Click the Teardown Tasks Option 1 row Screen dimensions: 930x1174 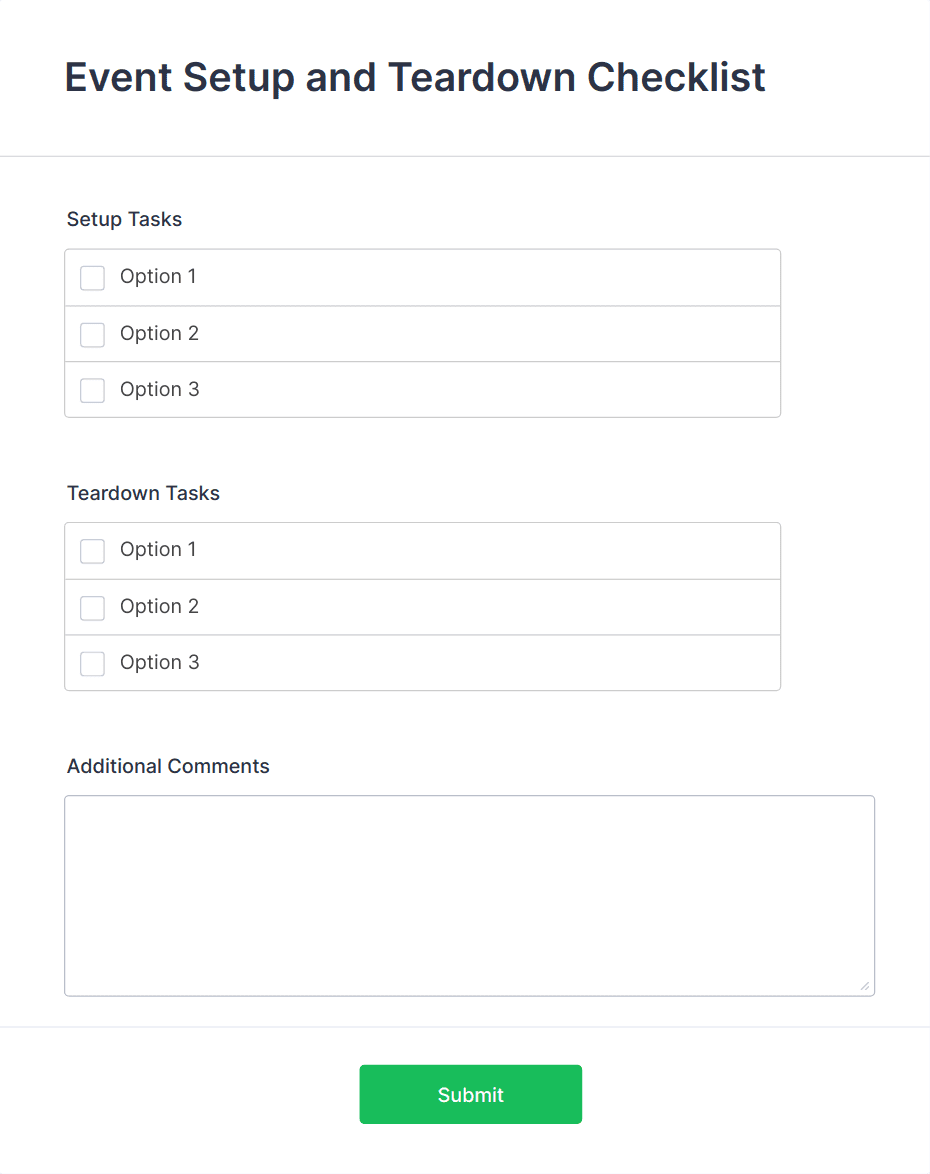422,550
